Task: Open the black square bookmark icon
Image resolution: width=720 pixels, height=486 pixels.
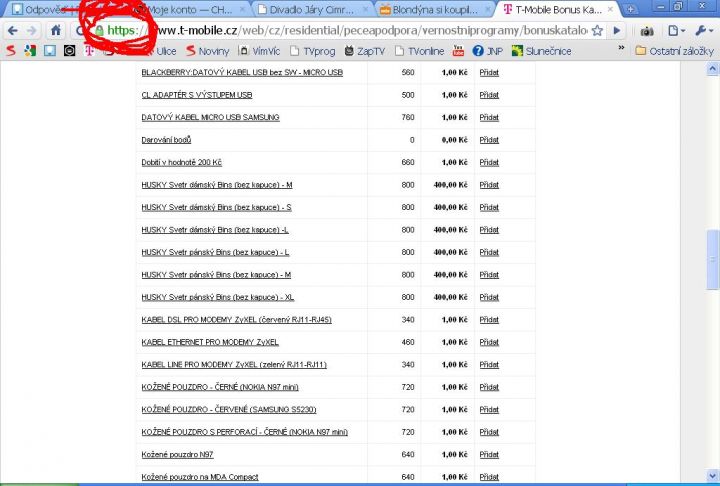Action: click(x=69, y=51)
